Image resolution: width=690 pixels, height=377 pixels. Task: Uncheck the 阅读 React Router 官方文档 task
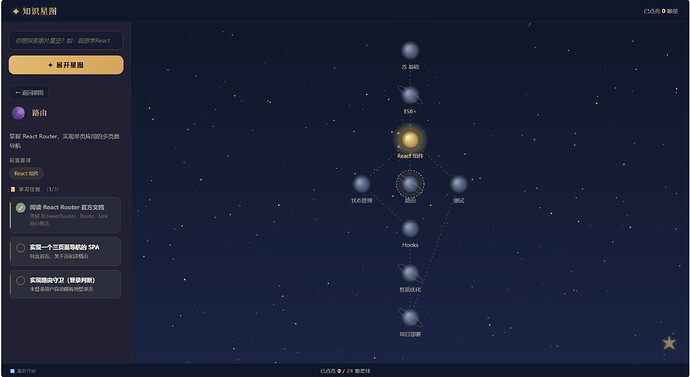pyautogui.click(x=21, y=208)
